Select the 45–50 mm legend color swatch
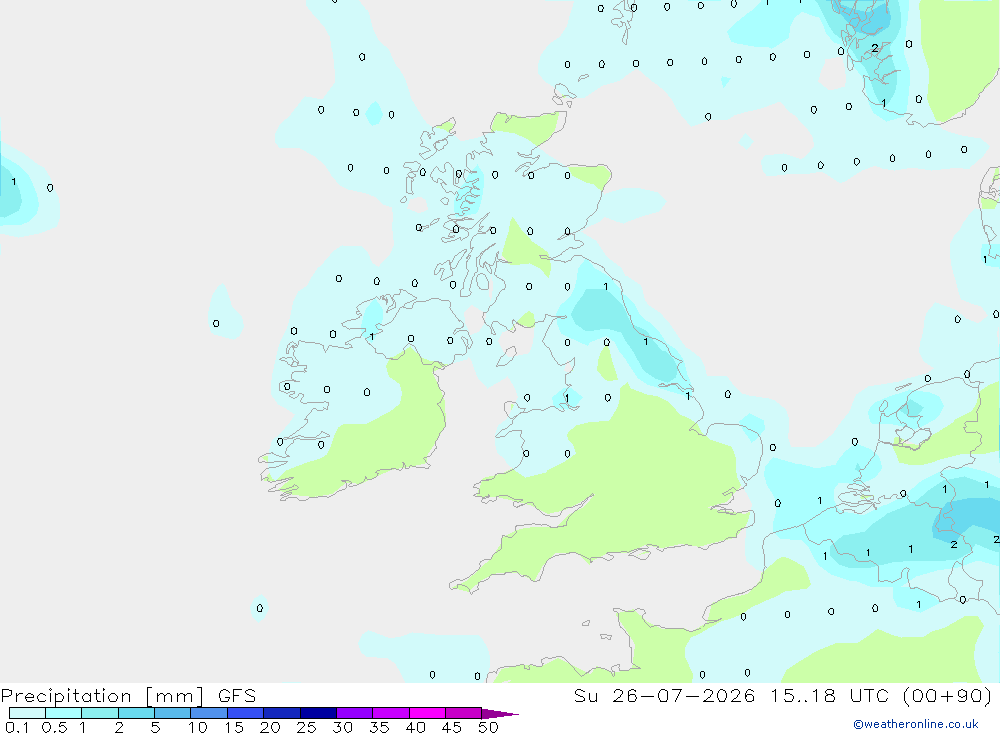1000x733 pixels. (464, 713)
